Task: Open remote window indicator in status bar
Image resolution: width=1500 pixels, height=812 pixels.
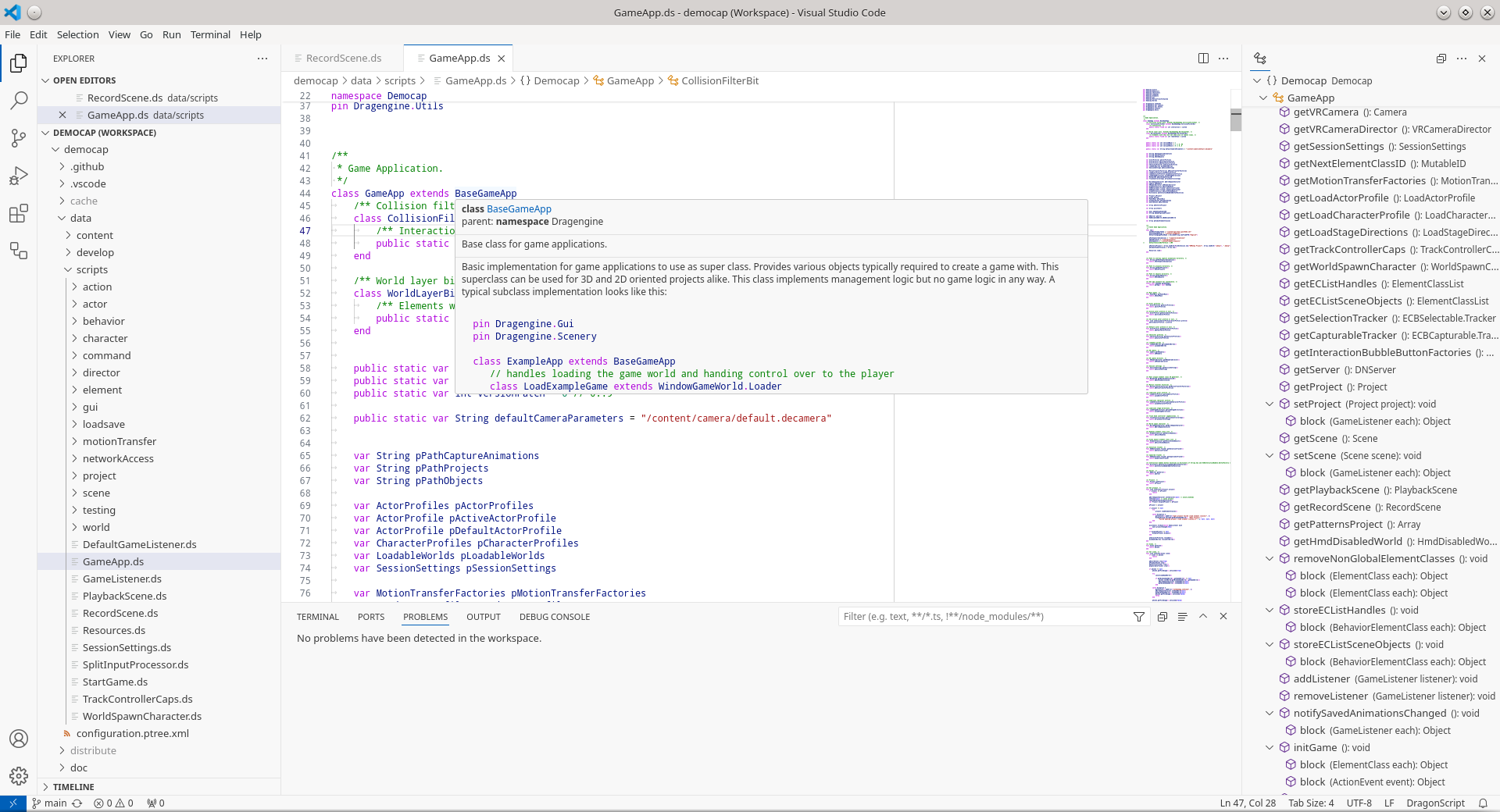Action: pos(13,803)
